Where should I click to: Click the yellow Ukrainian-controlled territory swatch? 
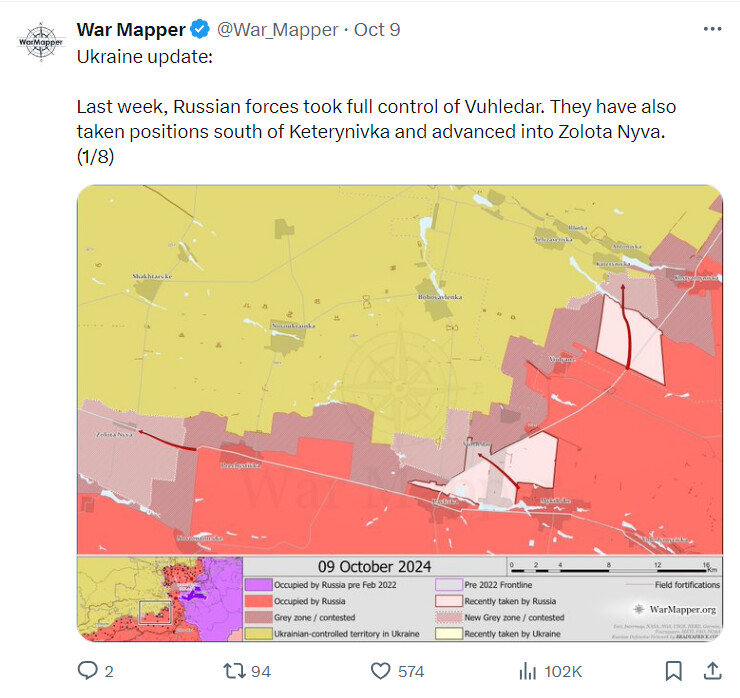(x=259, y=633)
